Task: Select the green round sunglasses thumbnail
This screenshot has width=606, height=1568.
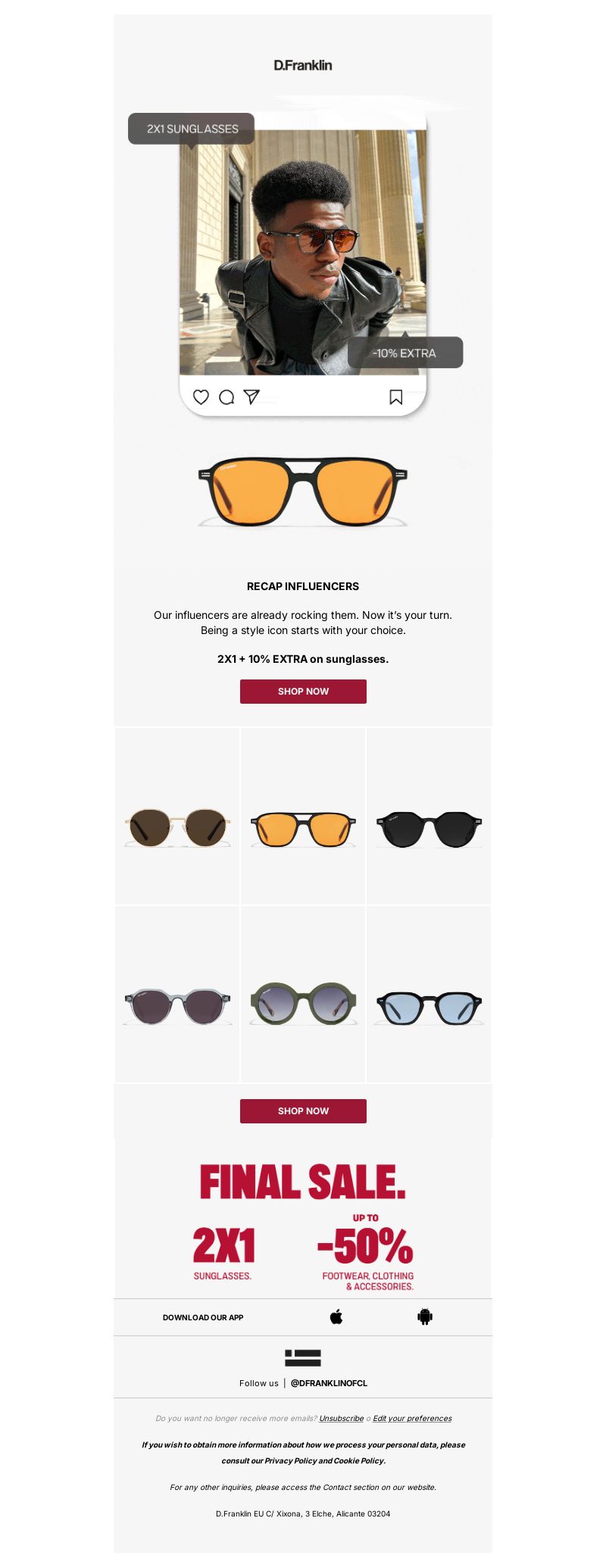Action: 303,995
